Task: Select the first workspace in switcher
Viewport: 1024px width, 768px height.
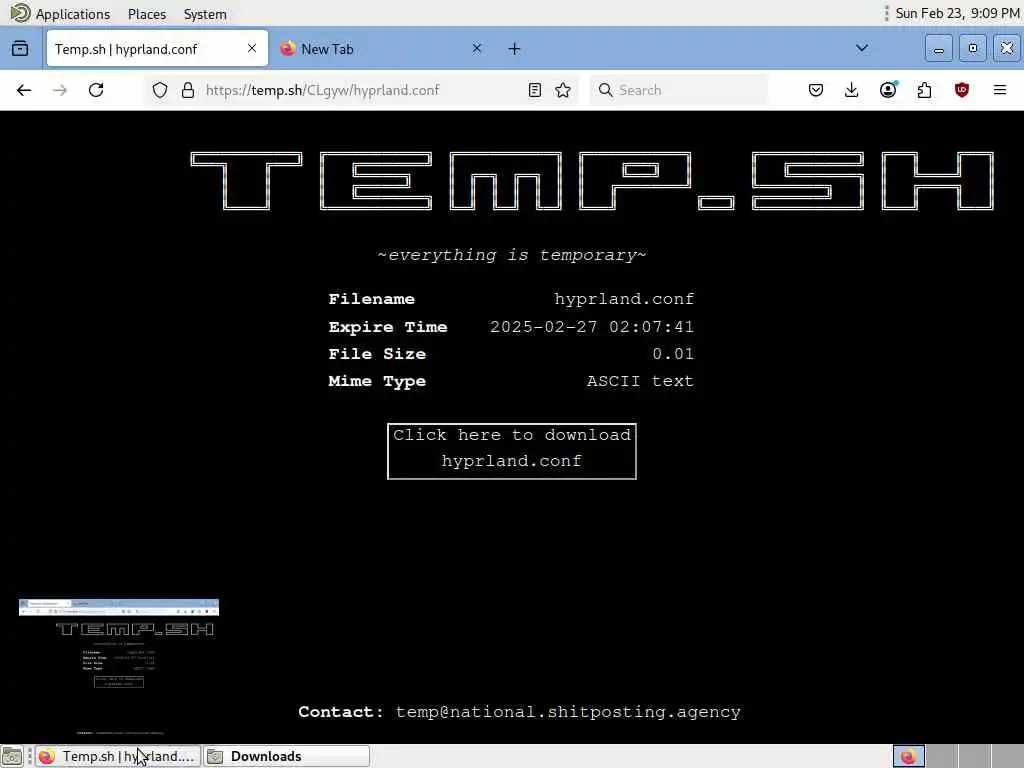Action: coord(908,756)
